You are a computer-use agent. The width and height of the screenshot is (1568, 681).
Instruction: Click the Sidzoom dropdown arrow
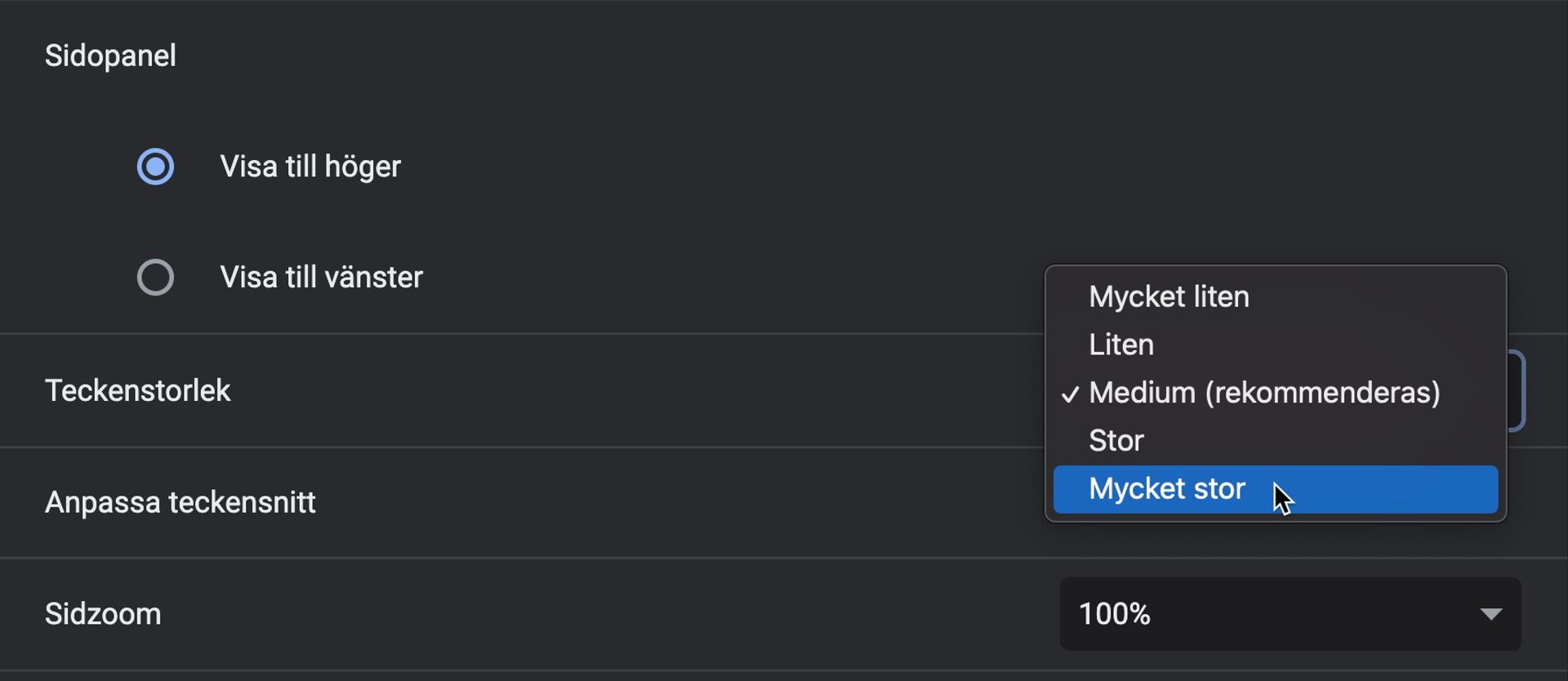pyautogui.click(x=1491, y=614)
